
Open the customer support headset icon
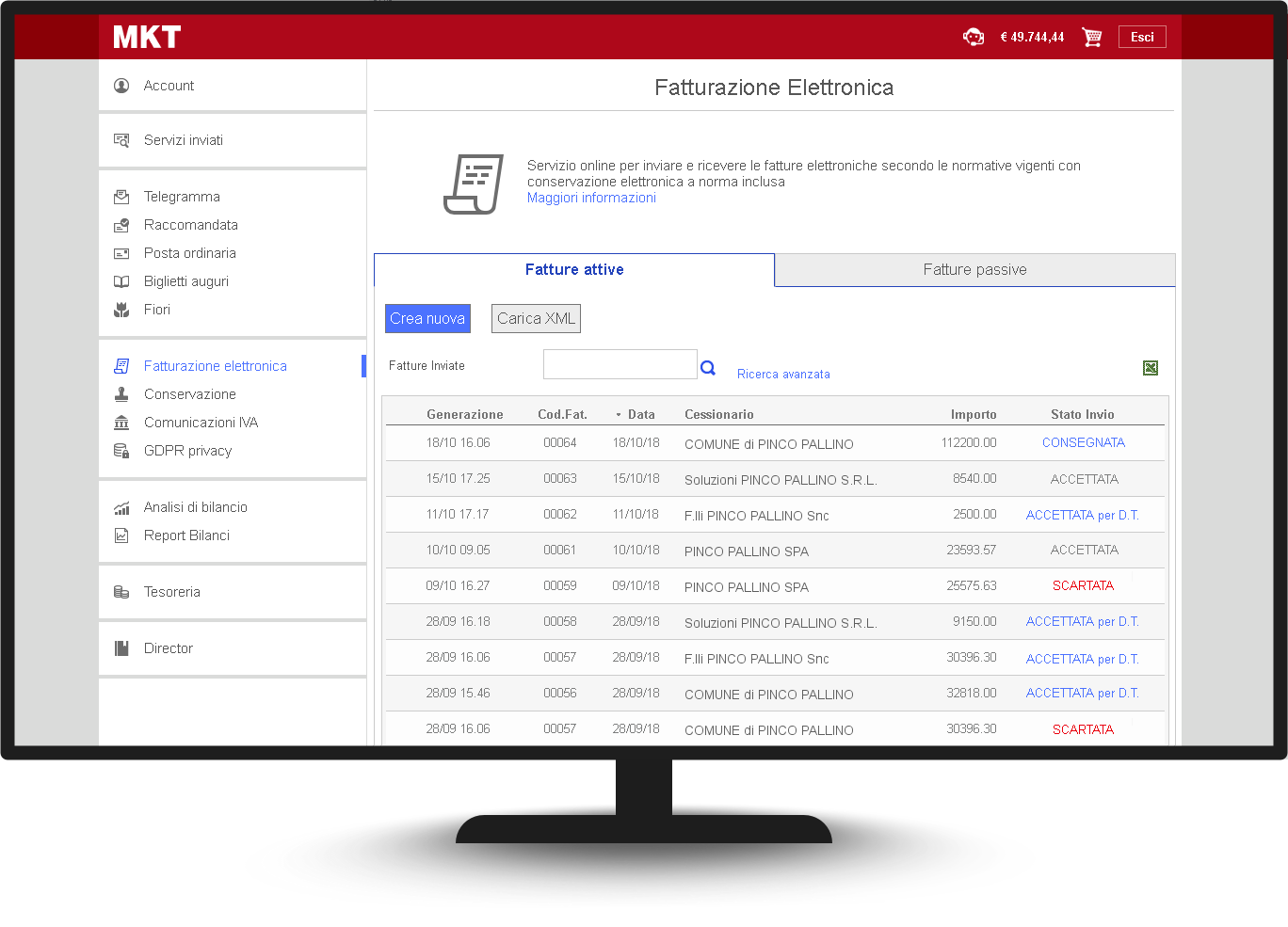974,37
